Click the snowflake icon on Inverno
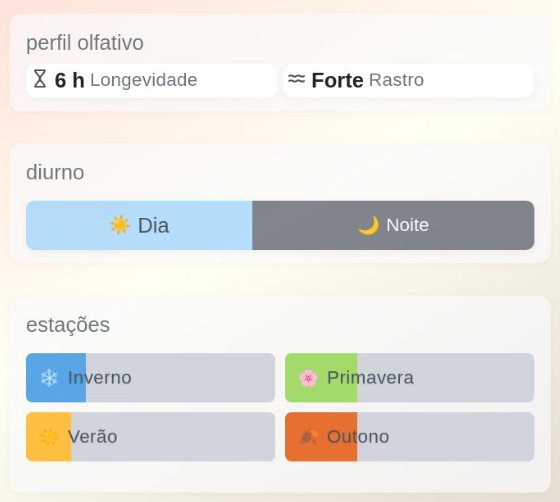Image resolution: width=560 pixels, height=502 pixels. [x=49, y=378]
